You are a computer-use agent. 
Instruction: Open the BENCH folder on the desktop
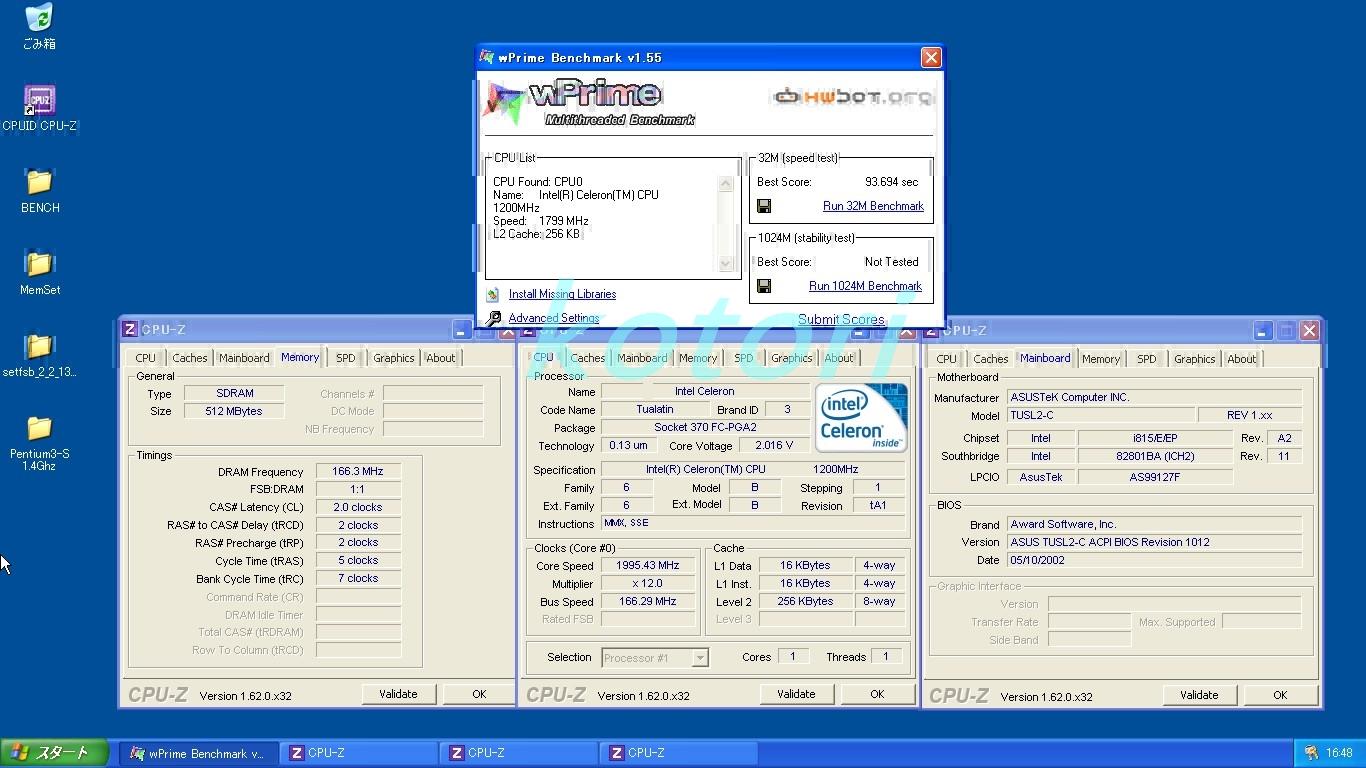(39, 182)
